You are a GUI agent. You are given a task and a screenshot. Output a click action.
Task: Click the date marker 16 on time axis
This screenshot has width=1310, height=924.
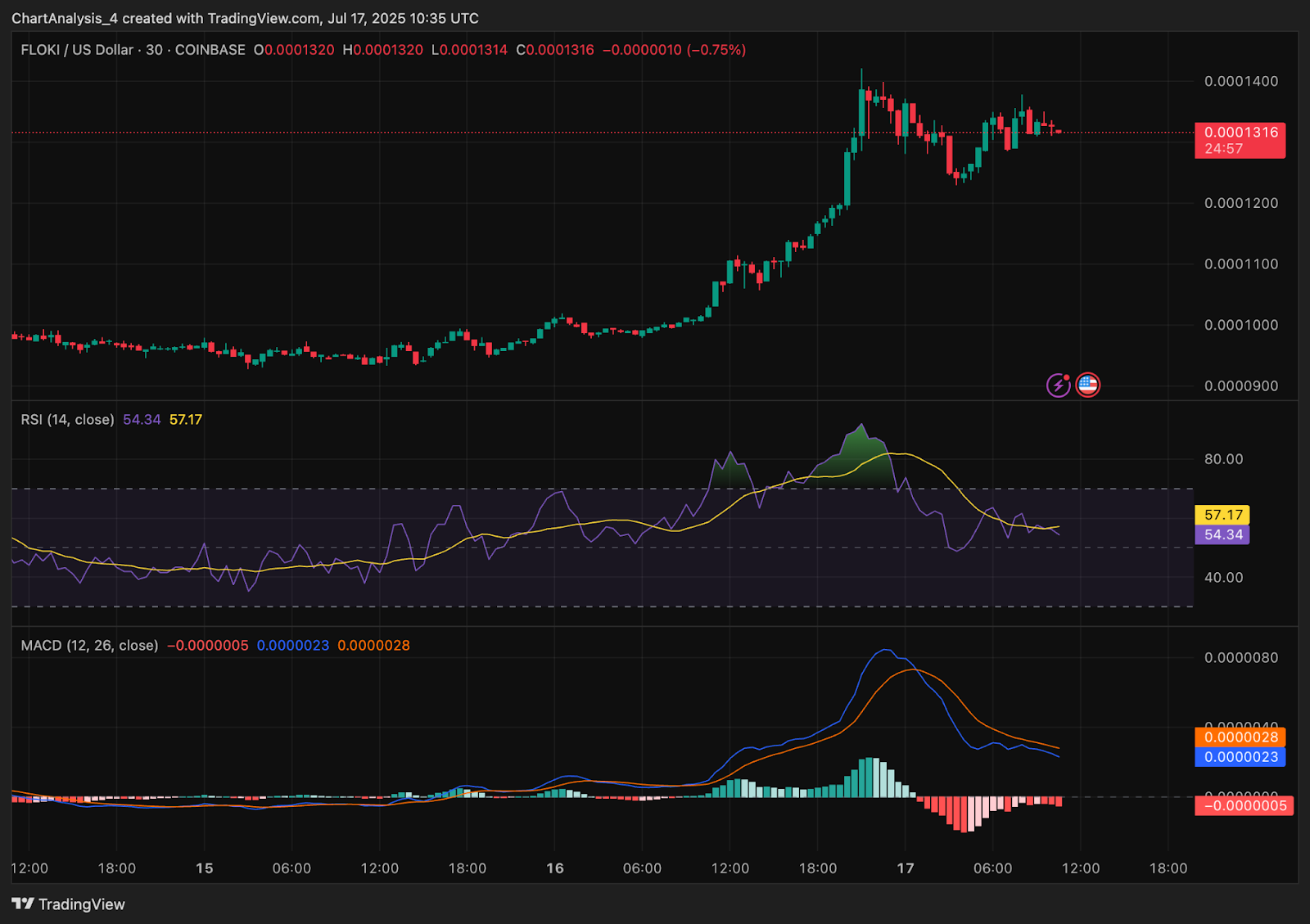pos(555,868)
